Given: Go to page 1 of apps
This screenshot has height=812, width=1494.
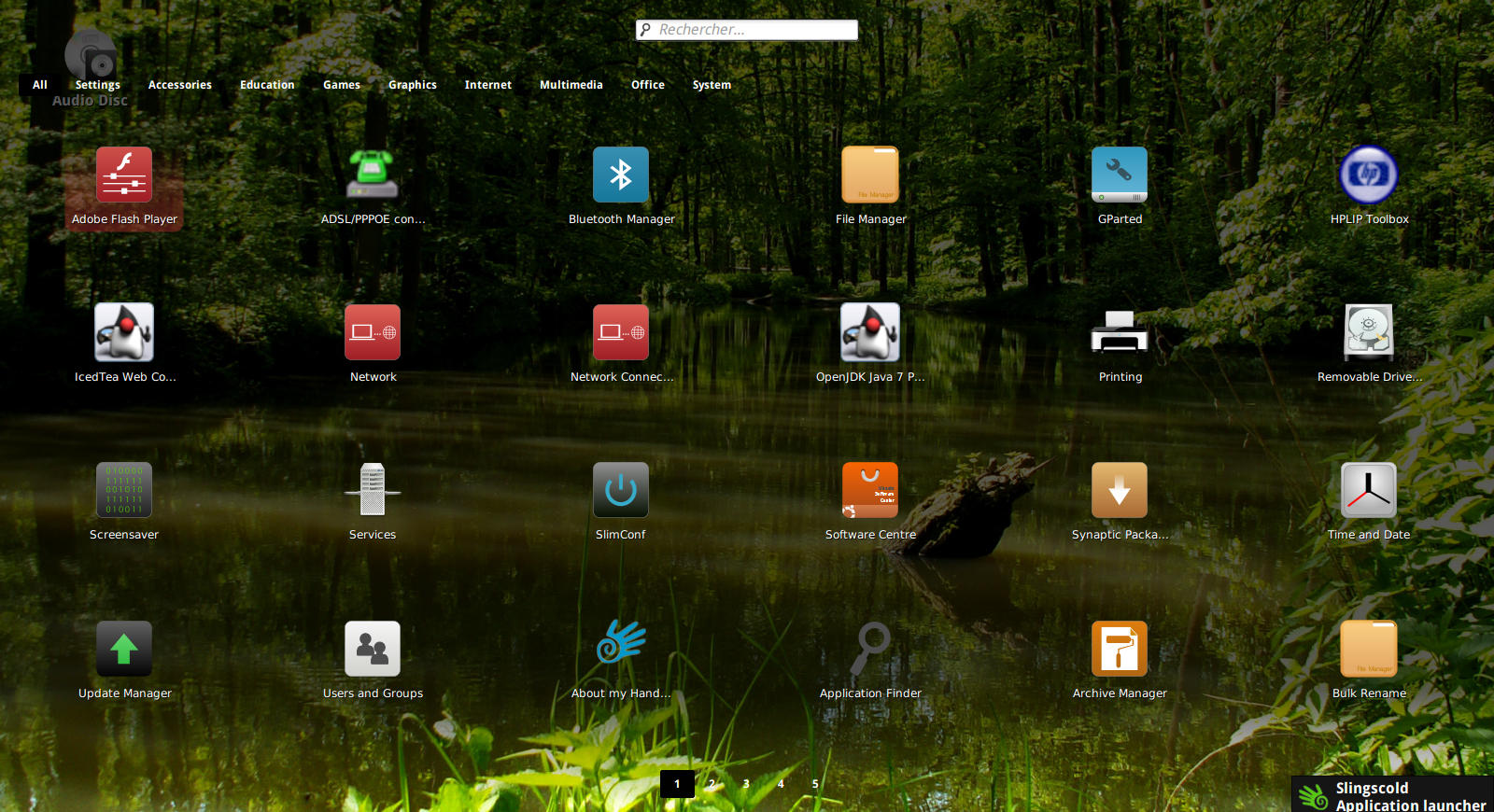Looking at the screenshot, I should [x=677, y=784].
